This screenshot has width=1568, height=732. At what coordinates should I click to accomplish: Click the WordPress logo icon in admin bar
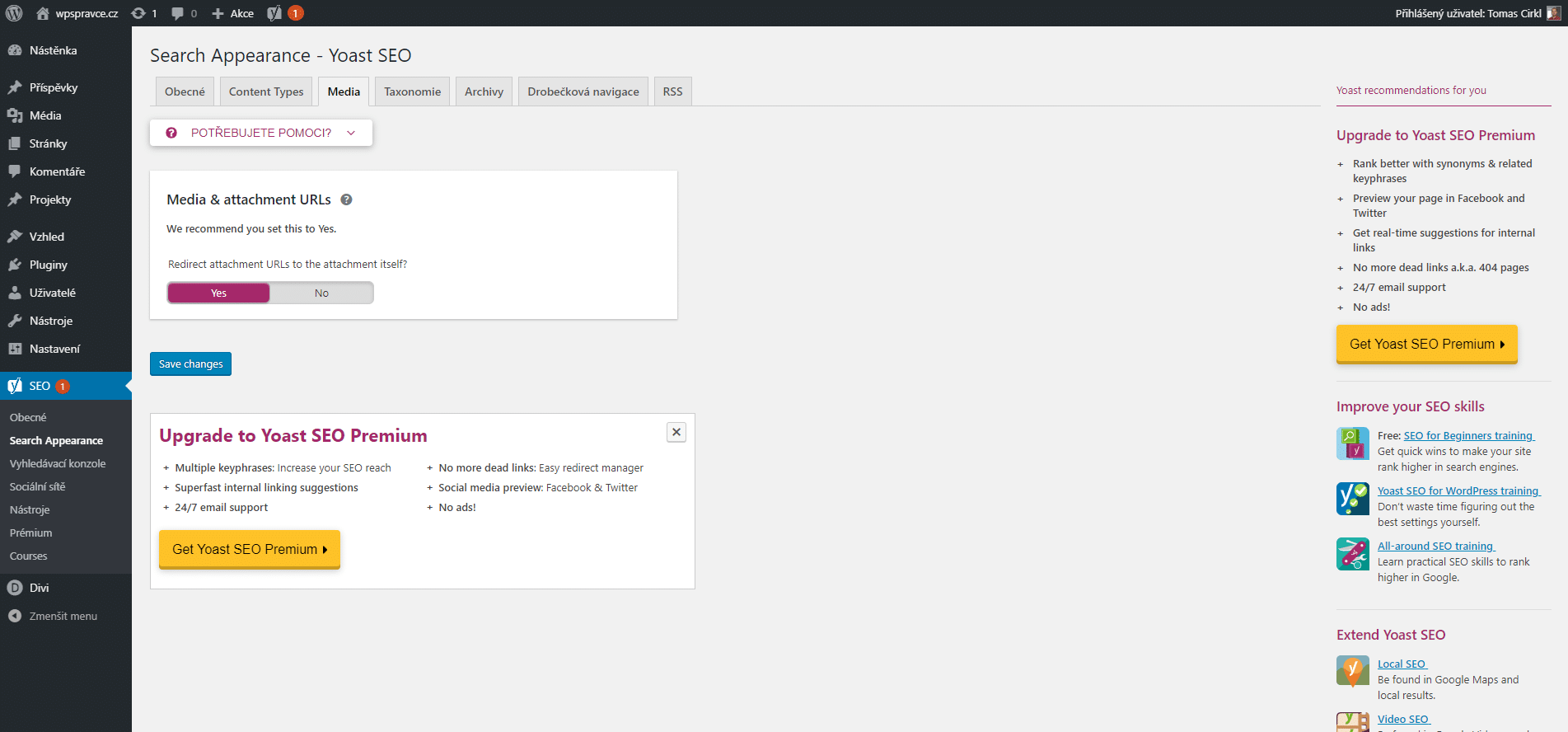[14, 13]
